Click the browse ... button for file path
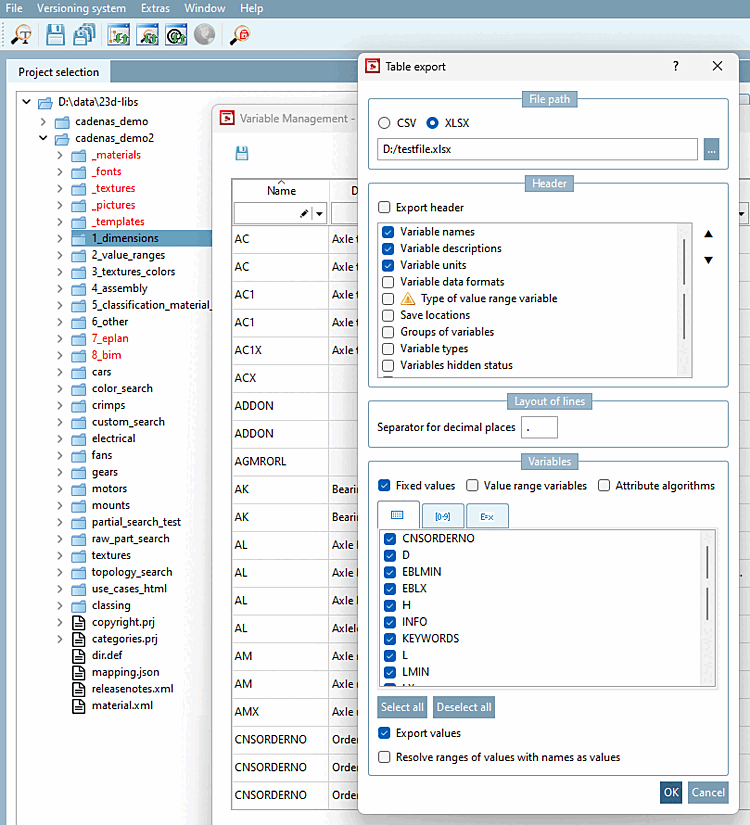The height and width of the screenshot is (825, 750). [712, 149]
